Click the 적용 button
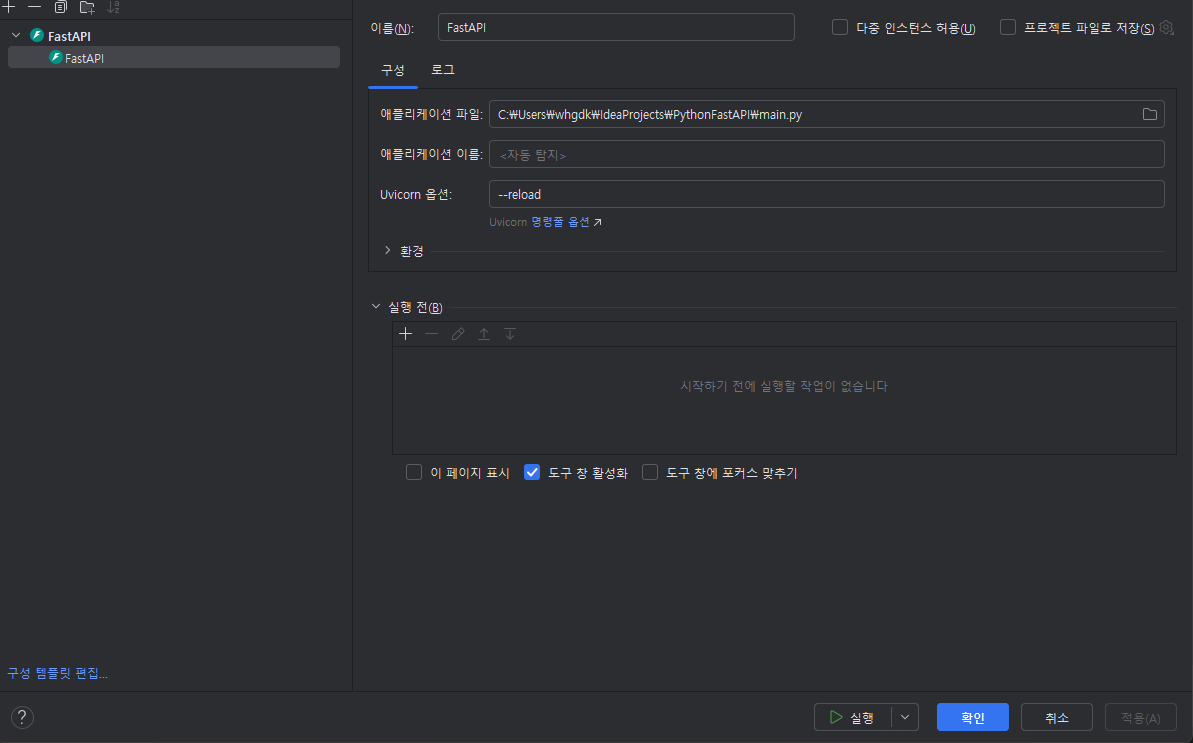The image size is (1193, 743). (x=1141, y=717)
